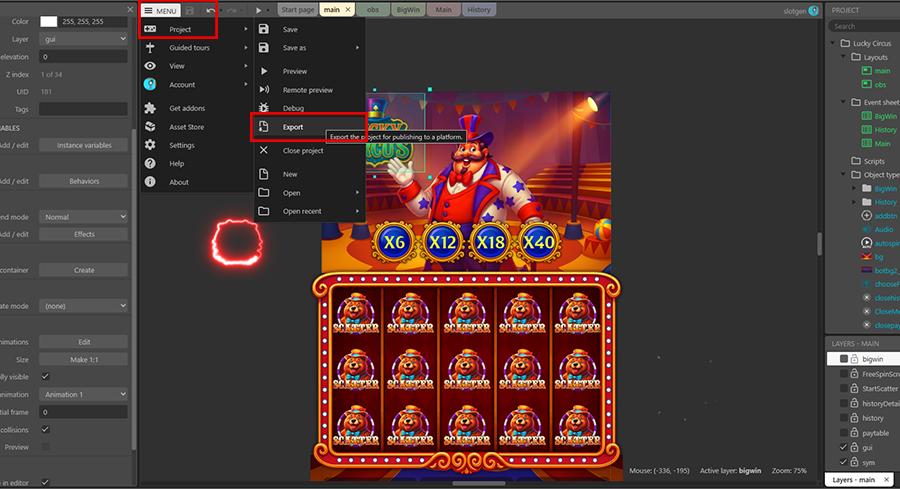
Task: Open the Project submenu
Action: point(180,29)
